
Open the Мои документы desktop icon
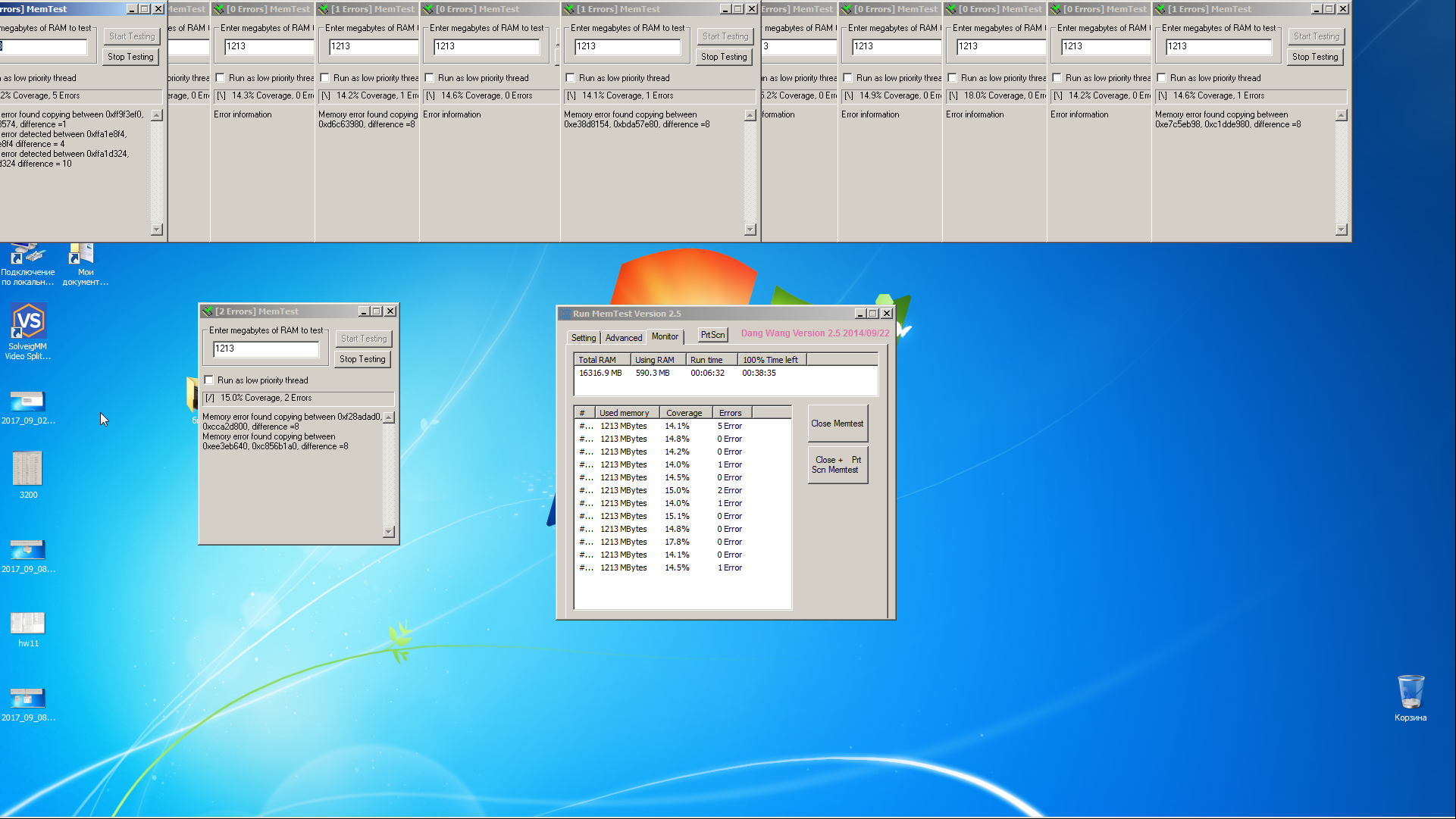click(83, 256)
